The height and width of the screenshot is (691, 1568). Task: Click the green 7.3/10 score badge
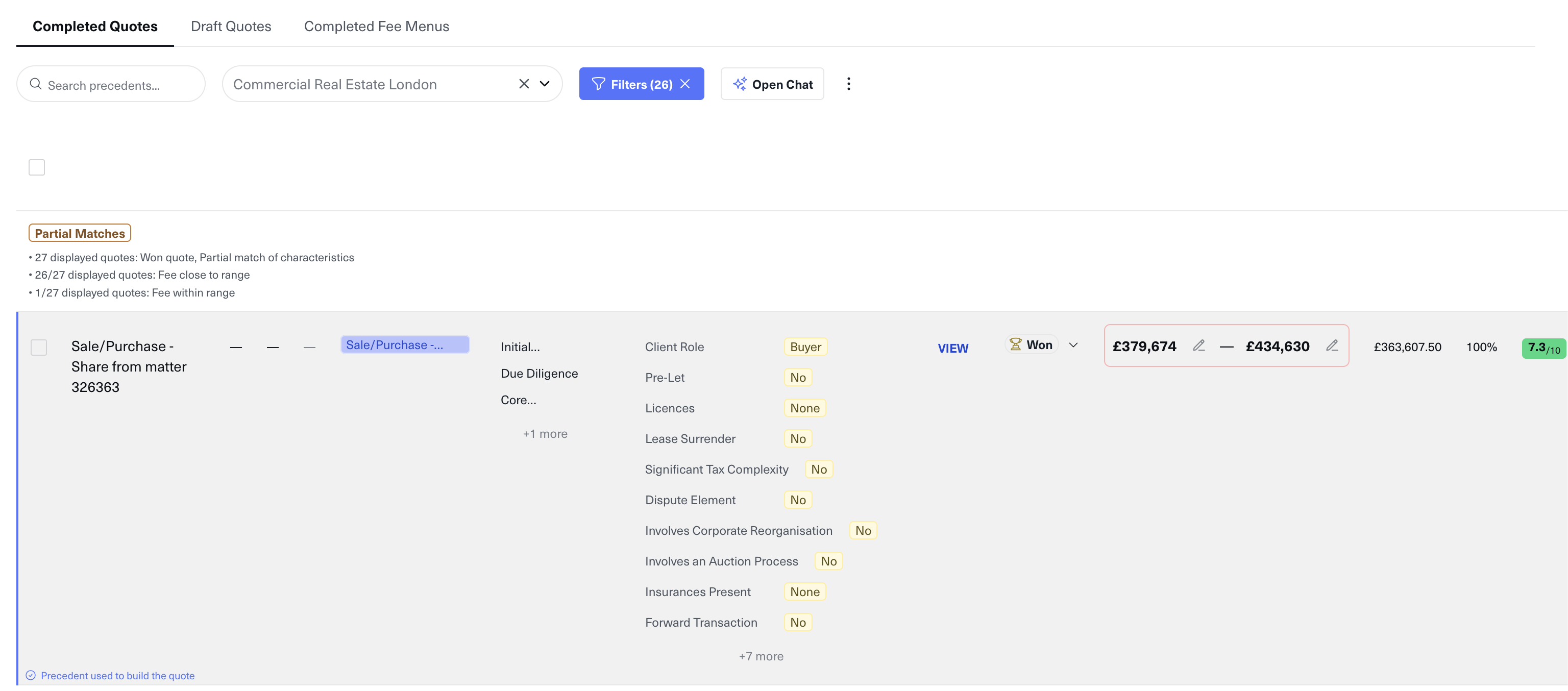[1542, 348]
